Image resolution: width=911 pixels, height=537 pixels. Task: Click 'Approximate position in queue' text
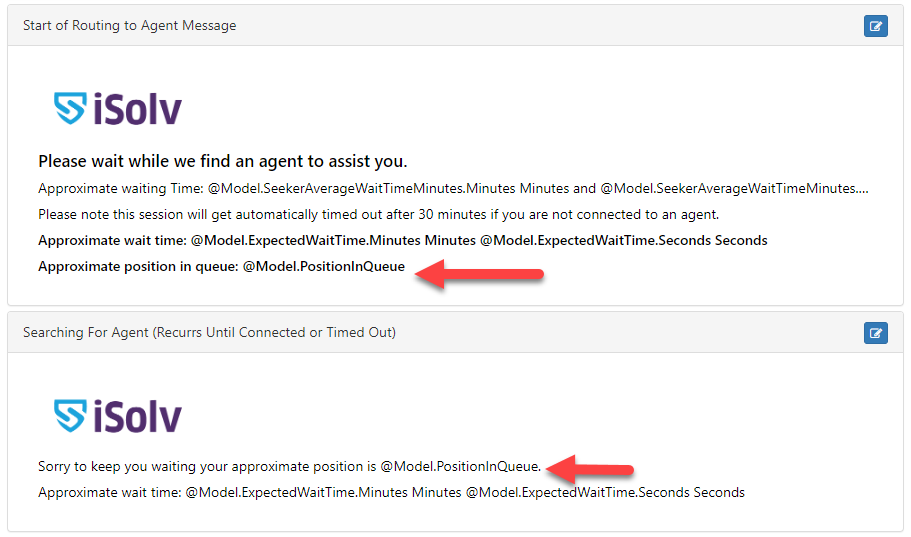pyautogui.click(x=221, y=266)
